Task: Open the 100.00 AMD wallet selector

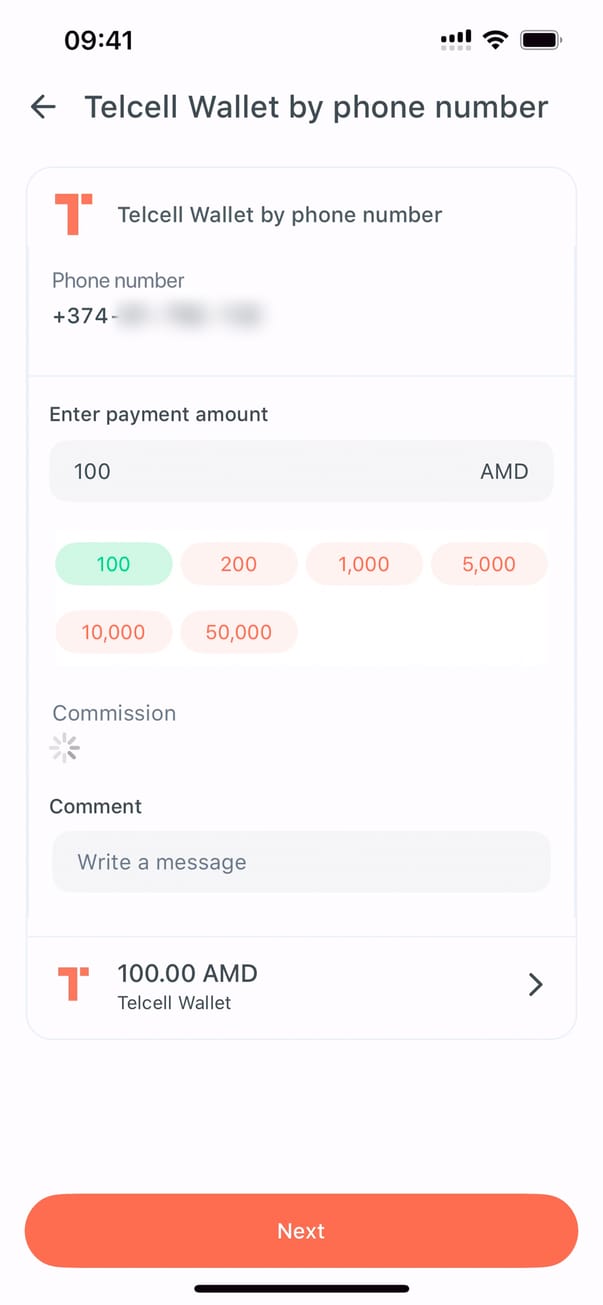Action: 300,985
